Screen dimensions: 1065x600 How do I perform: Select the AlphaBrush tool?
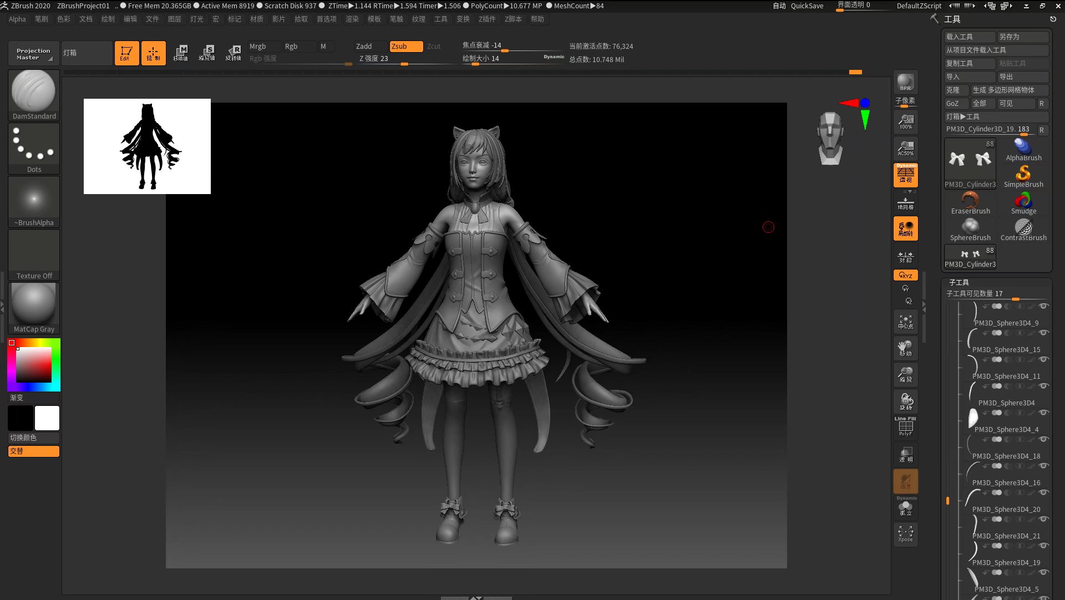point(1023,150)
